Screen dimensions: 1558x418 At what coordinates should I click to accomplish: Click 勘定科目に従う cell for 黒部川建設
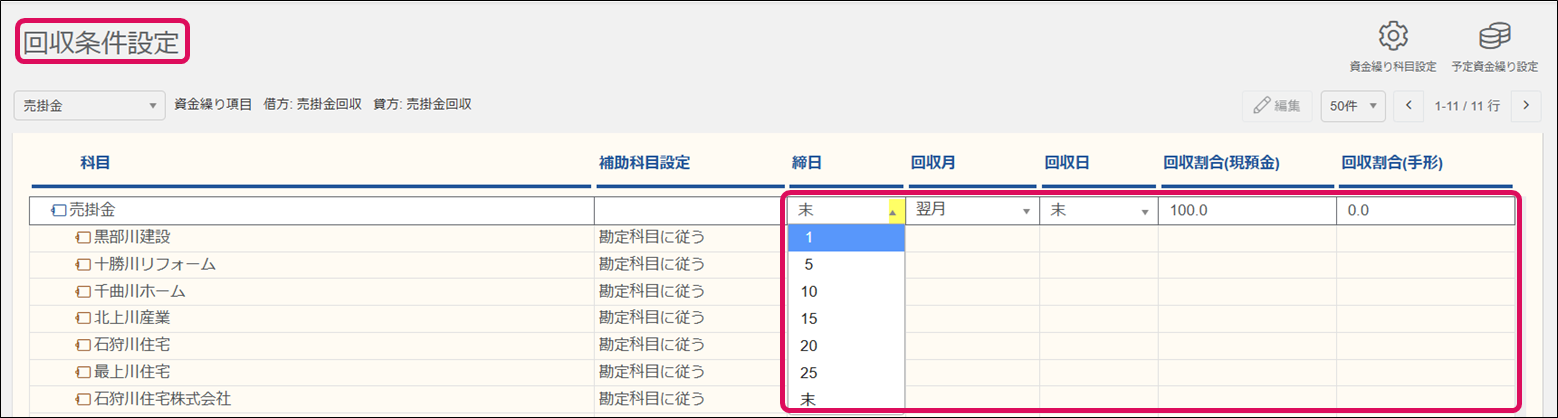click(x=690, y=238)
